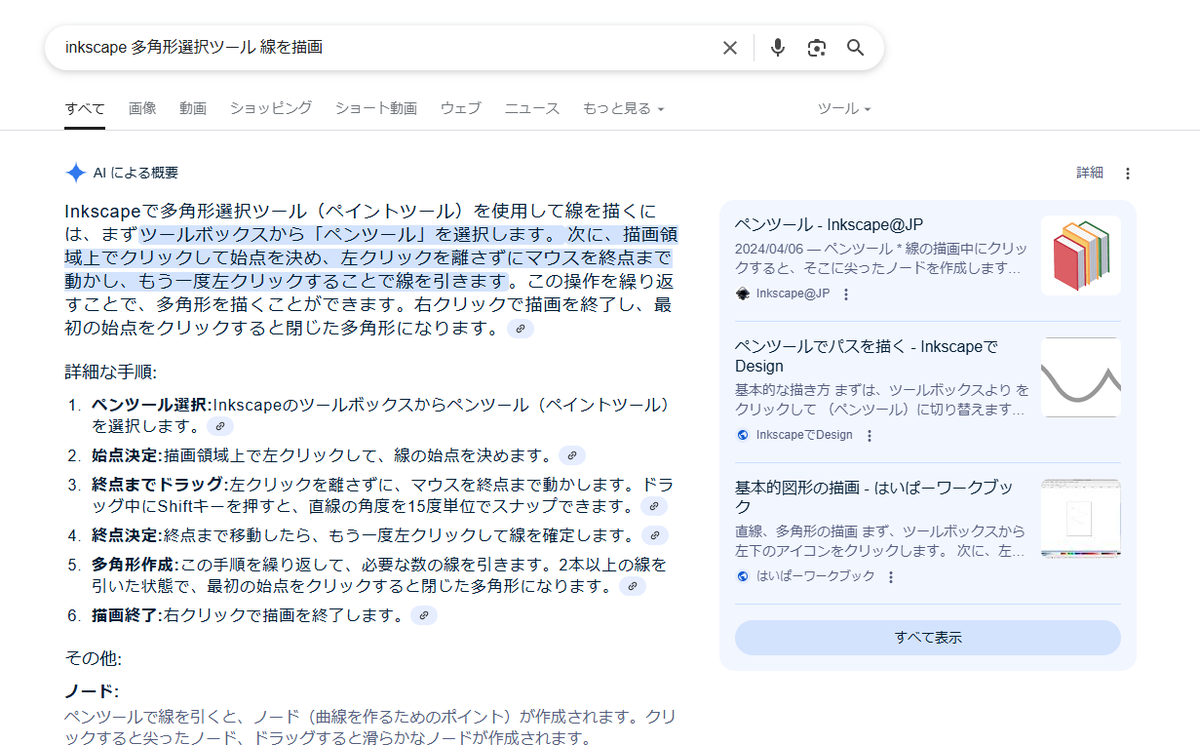Viewport: 1200px width, 745px height.
Task: Clear the search query with X icon
Action: (730, 48)
